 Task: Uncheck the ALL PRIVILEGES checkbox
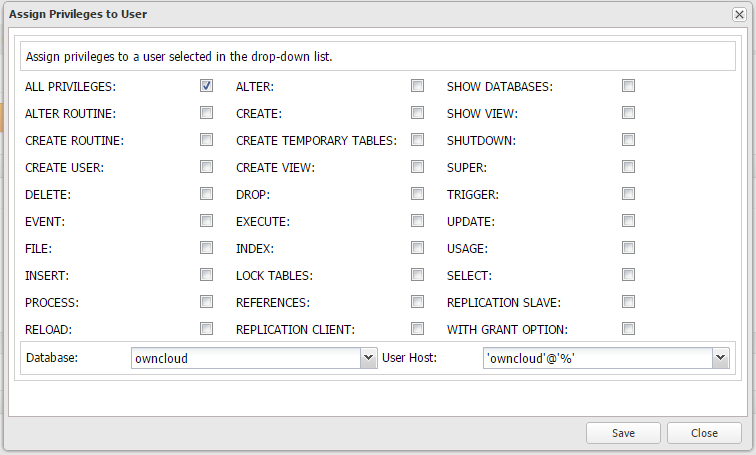(207, 86)
